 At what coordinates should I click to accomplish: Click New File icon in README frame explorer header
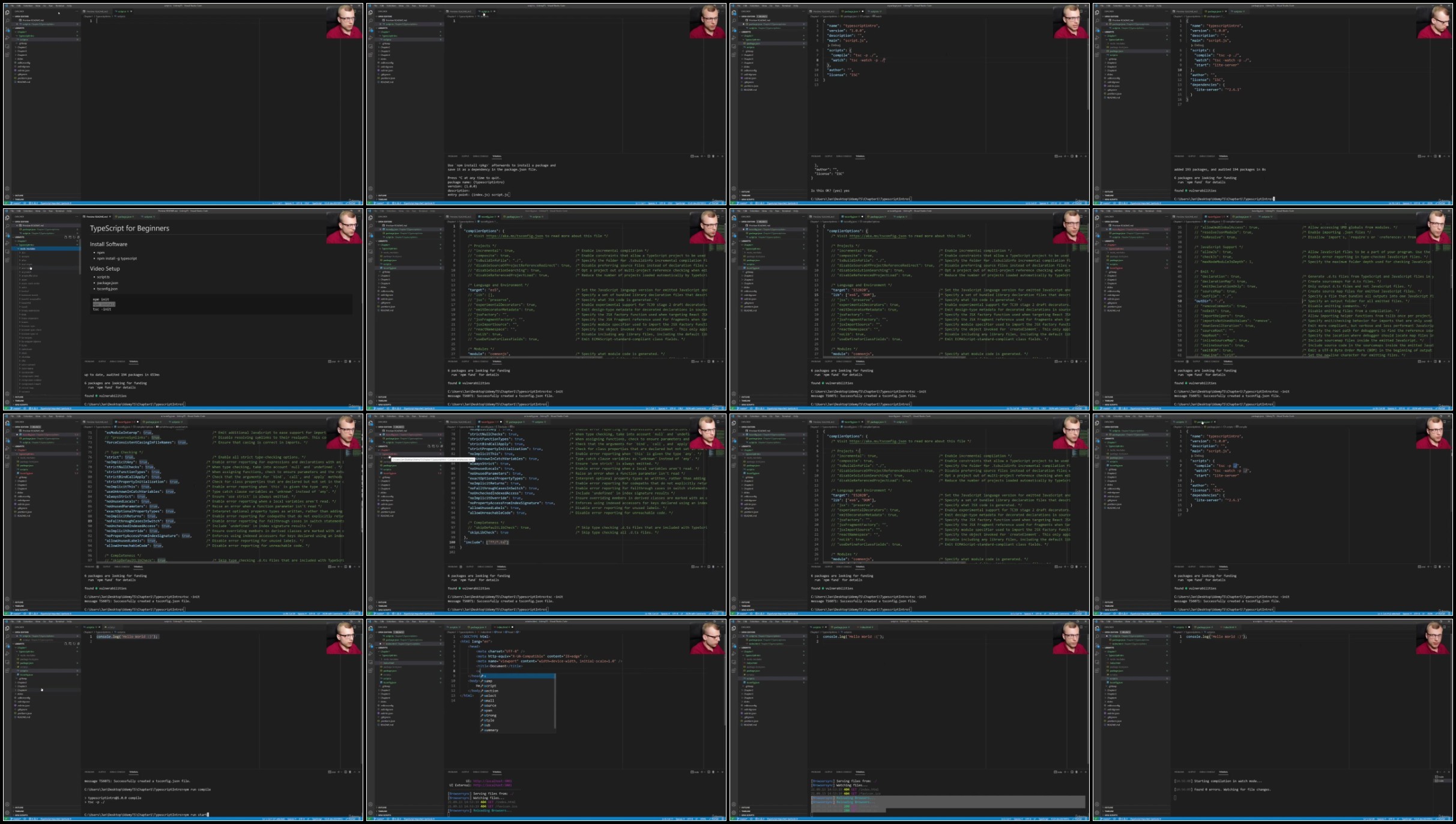pos(65,237)
